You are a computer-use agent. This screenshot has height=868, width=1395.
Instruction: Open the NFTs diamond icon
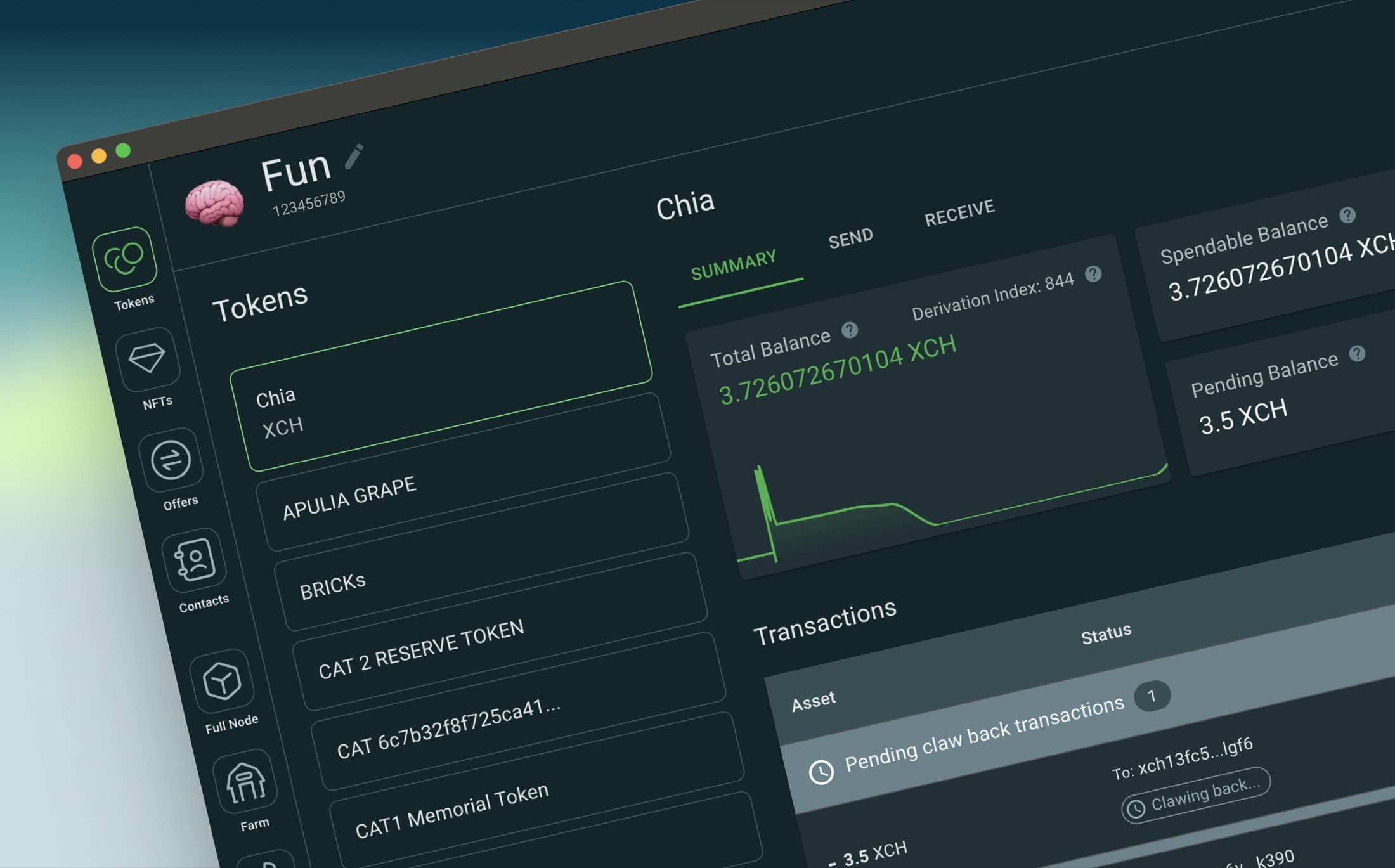coord(147,359)
